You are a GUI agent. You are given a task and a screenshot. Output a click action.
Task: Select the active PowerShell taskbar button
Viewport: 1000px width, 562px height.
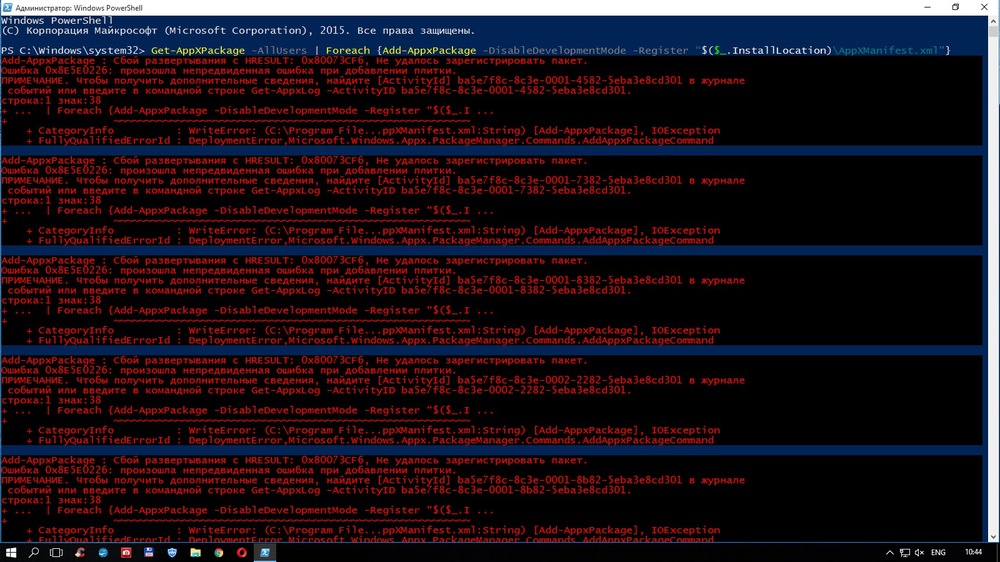[x=265, y=552]
